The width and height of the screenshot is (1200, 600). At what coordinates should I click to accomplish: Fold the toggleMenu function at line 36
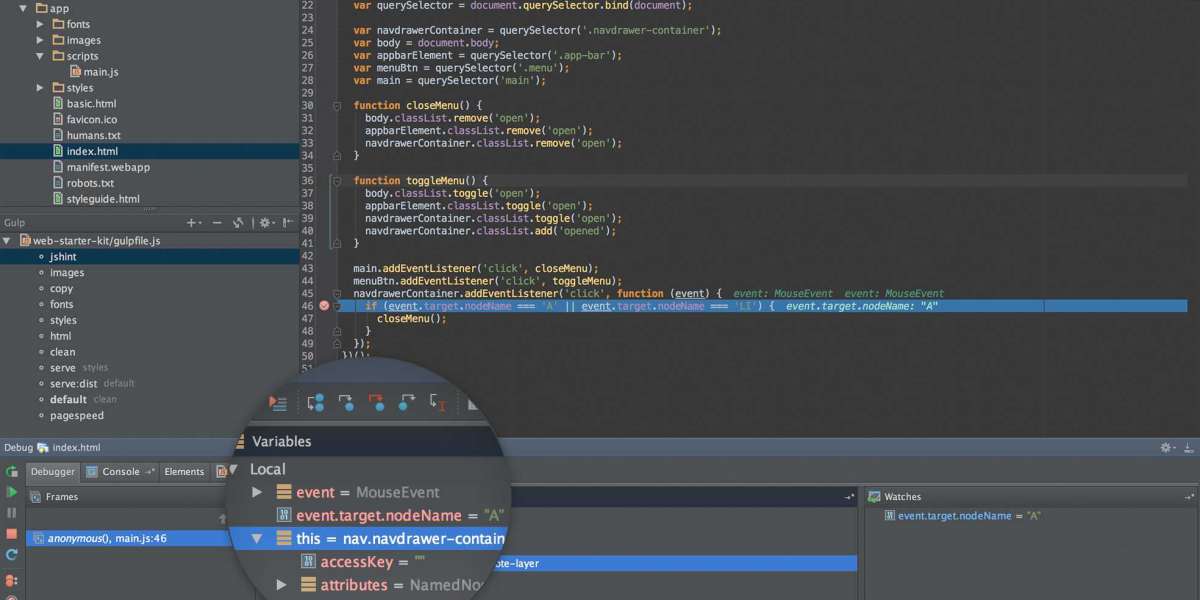click(x=337, y=181)
